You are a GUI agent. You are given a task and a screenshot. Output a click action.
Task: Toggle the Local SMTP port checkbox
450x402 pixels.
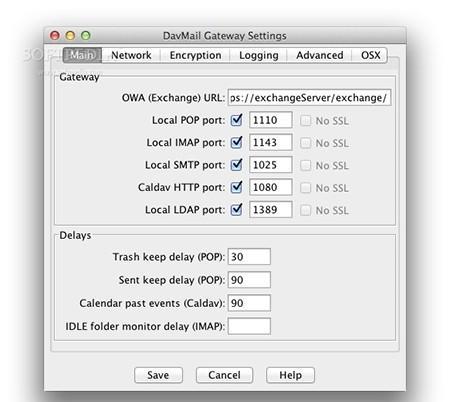pos(236,165)
